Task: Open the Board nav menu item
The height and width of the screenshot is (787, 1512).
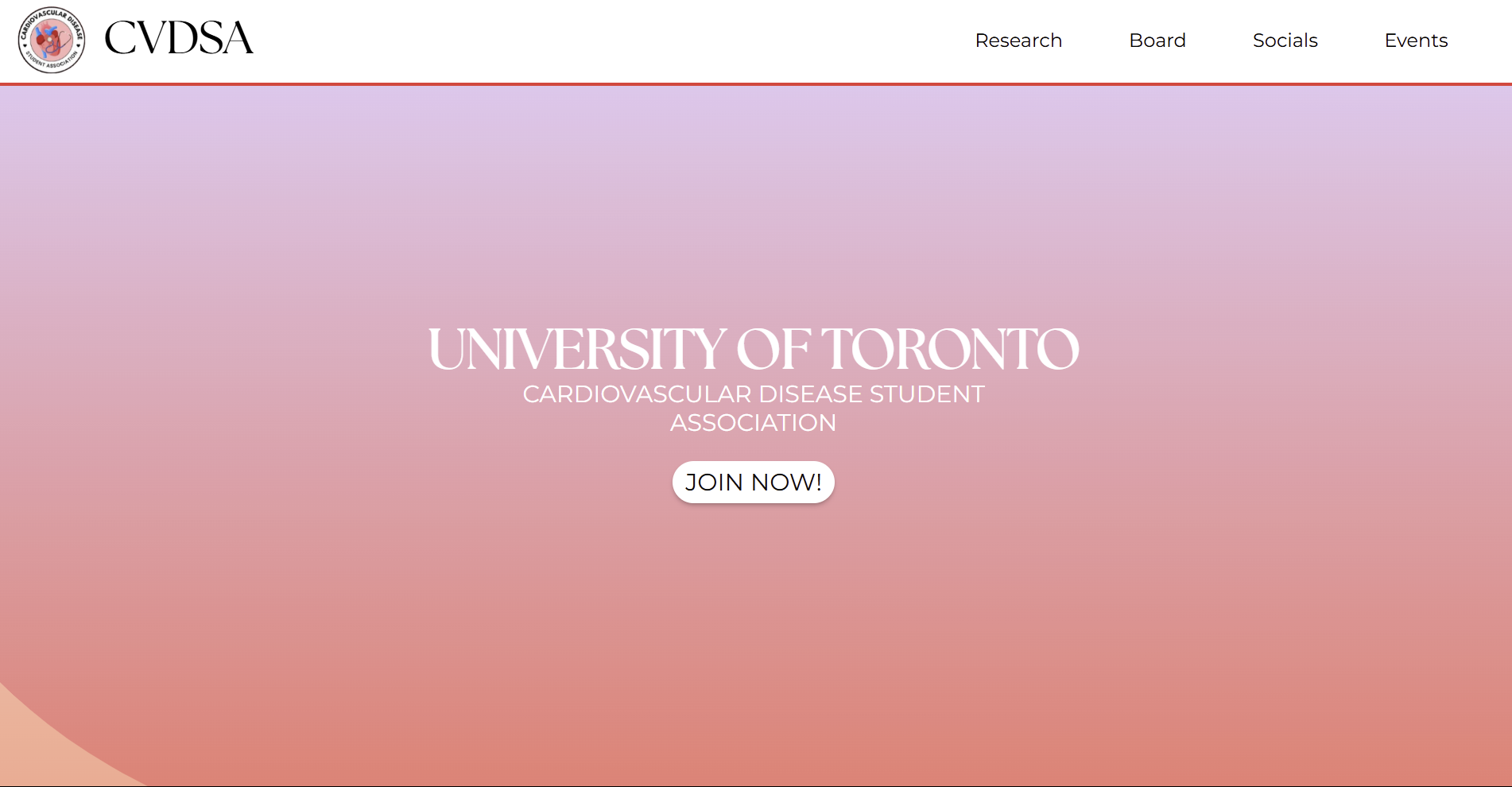Action: click(1157, 41)
